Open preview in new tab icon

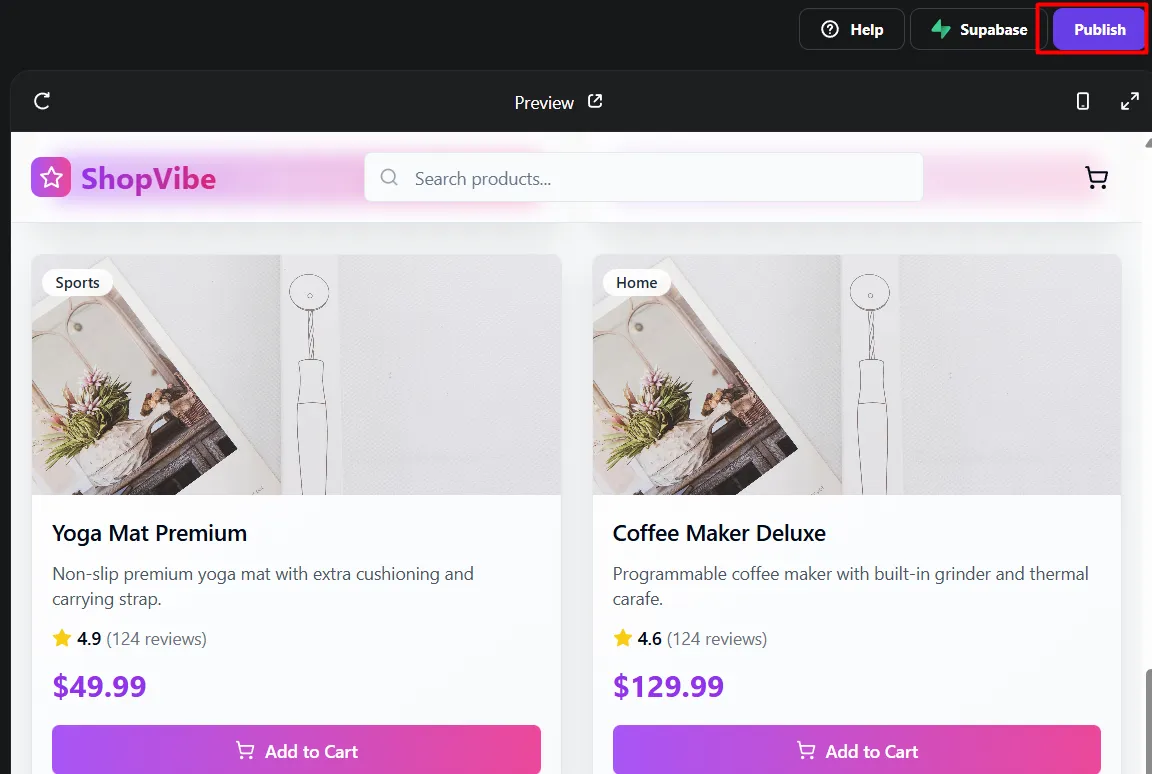click(x=595, y=101)
